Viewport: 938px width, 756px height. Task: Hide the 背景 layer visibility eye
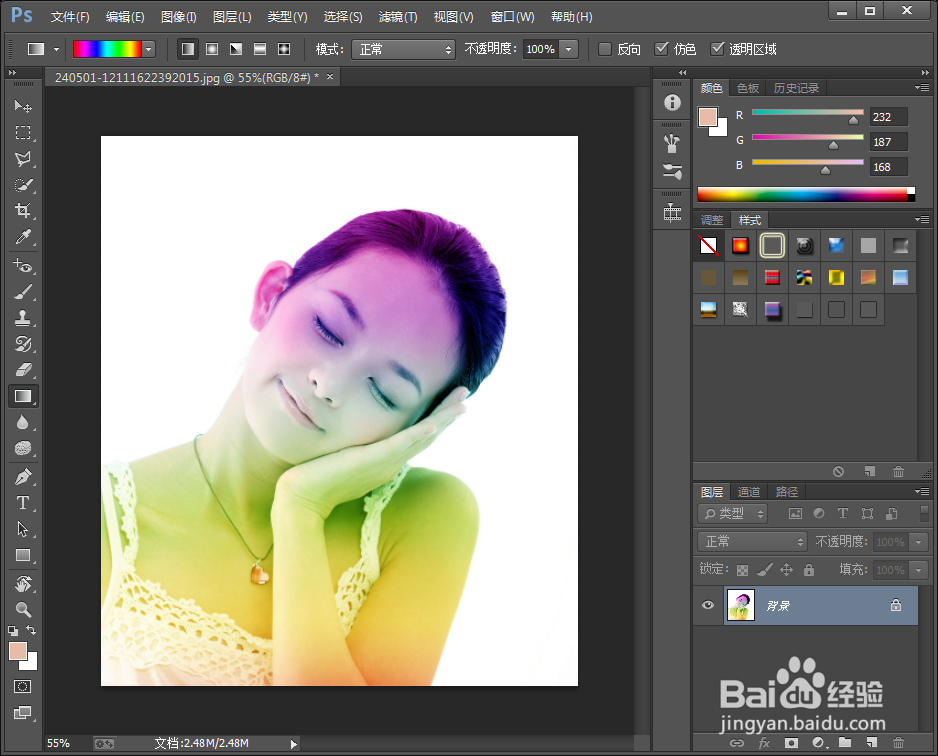click(708, 605)
